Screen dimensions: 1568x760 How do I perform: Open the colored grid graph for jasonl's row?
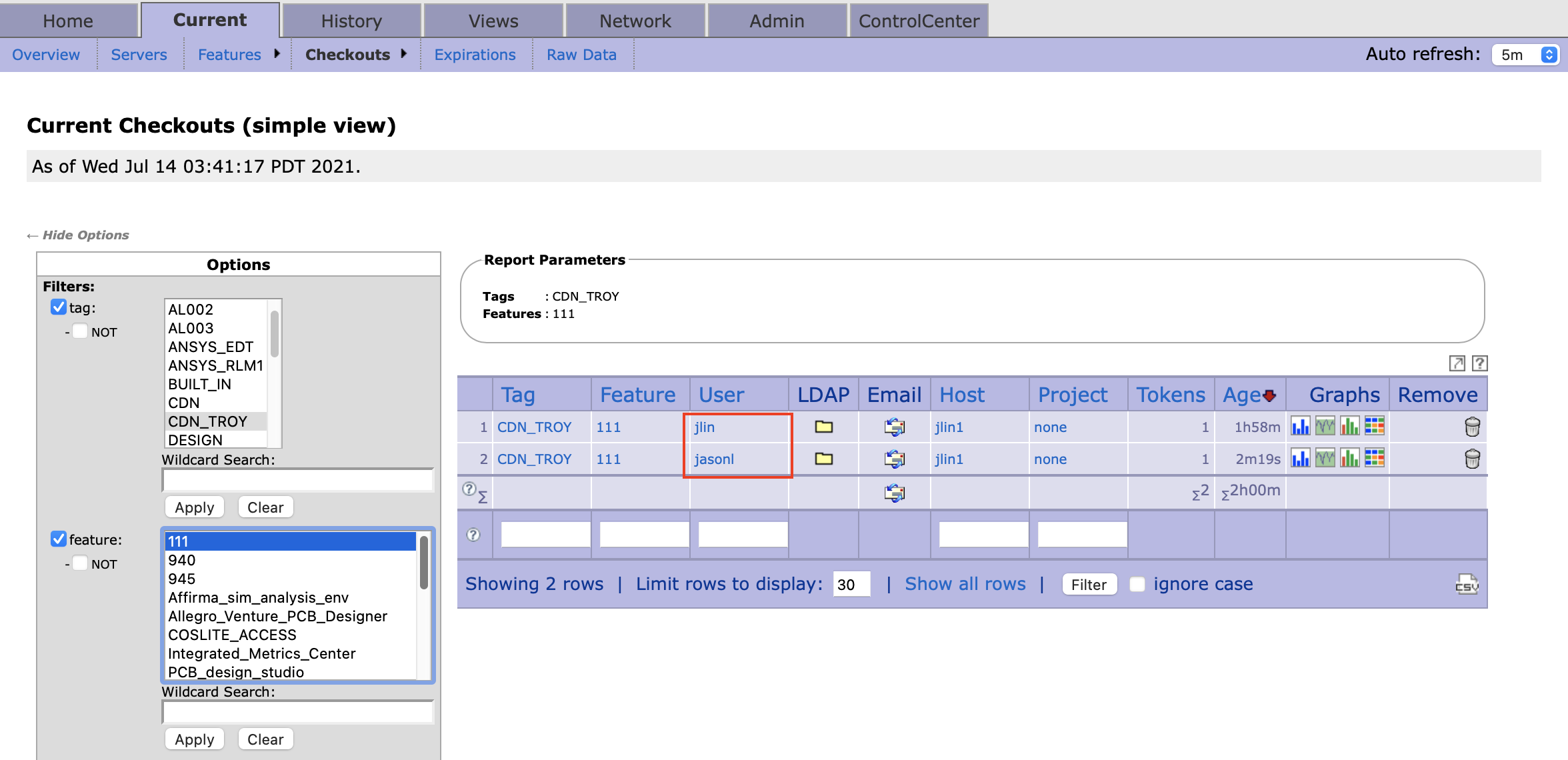(x=1374, y=459)
